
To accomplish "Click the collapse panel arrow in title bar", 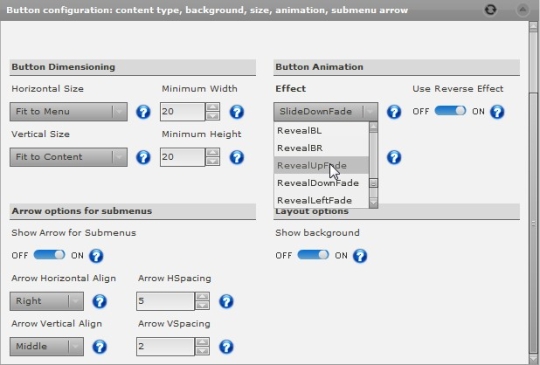I will click(522, 10).
